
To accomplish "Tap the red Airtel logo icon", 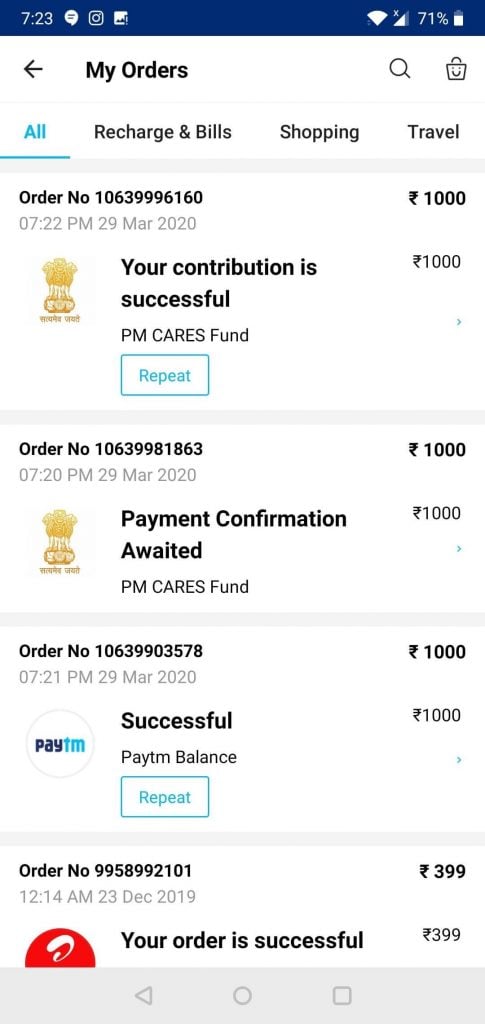I will (60, 948).
